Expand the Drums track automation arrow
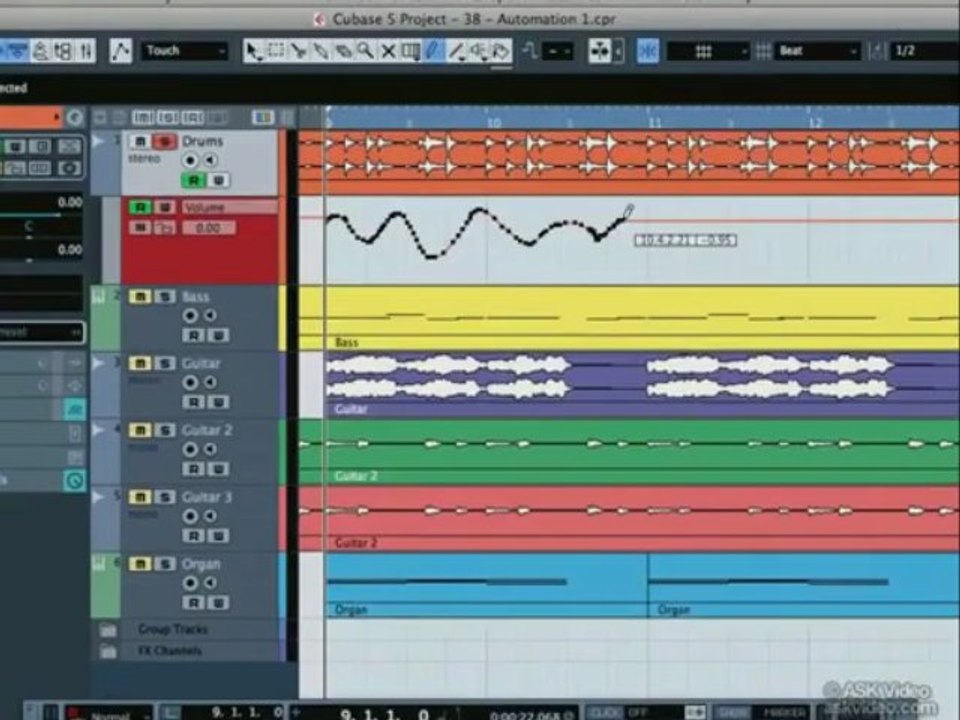This screenshot has height=720, width=960. click(98, 141)
